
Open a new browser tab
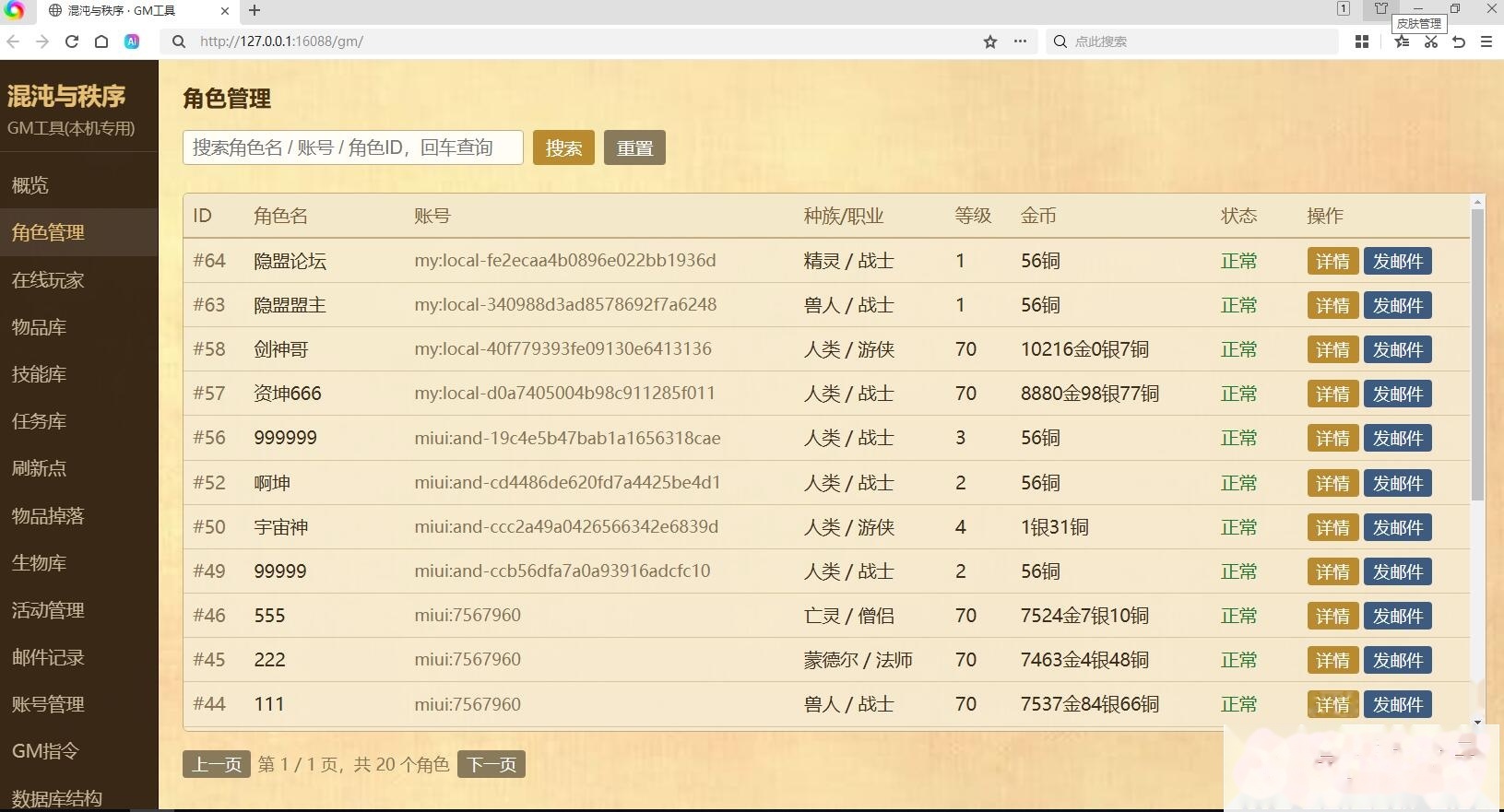tap(255, 10)
